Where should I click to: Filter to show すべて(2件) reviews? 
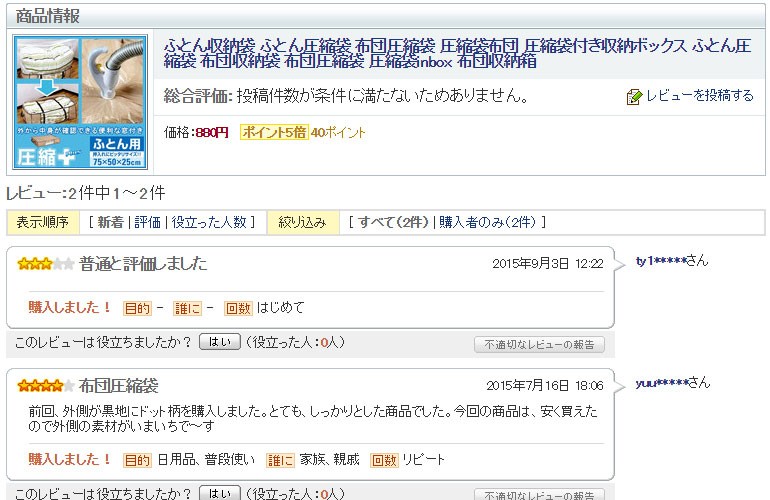(x=392, y=222)
